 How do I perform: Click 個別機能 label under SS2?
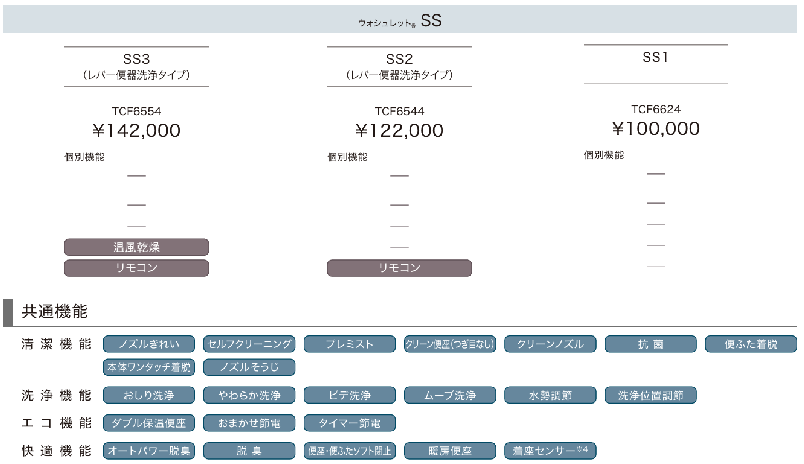[347, 157]
